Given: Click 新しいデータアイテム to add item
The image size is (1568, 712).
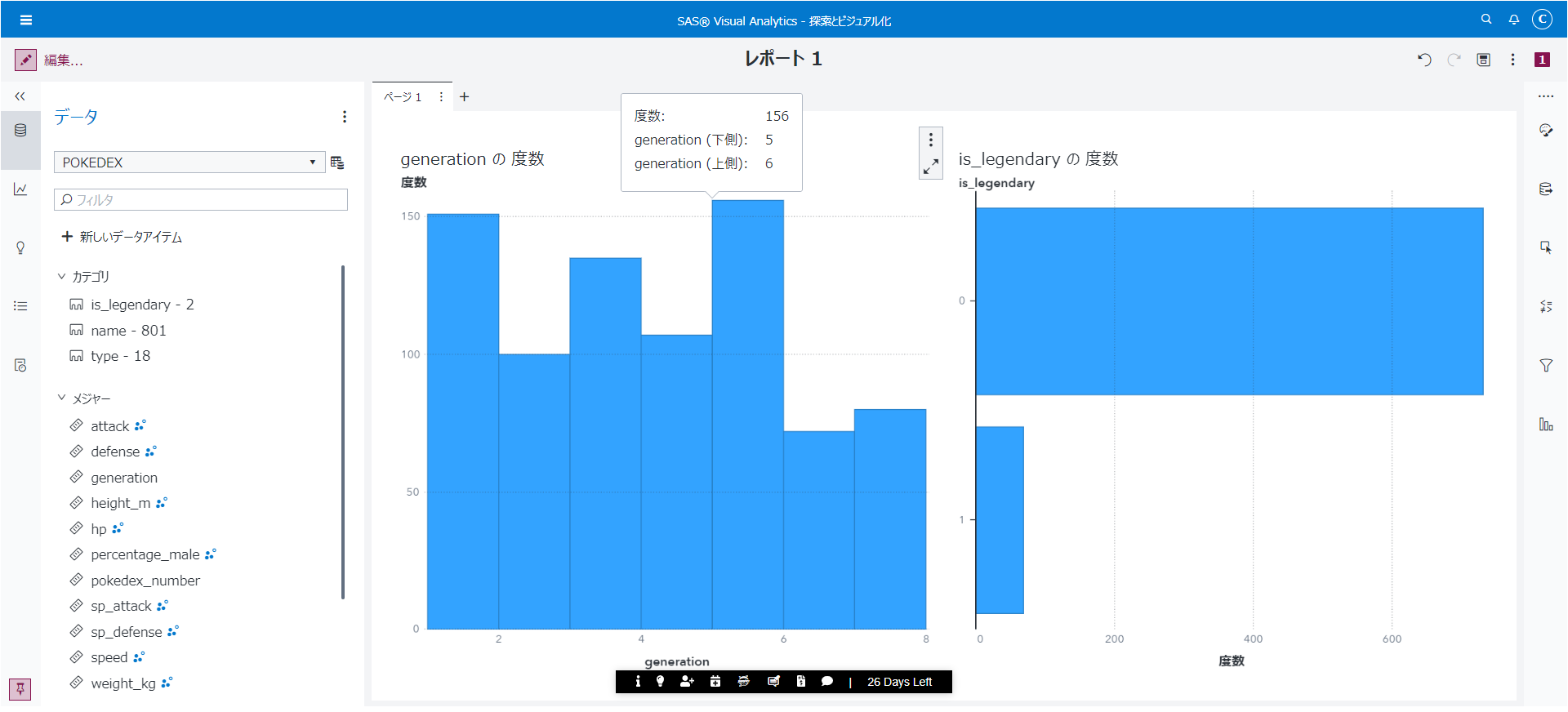Looking at the screenshot, I should (122, 237).
